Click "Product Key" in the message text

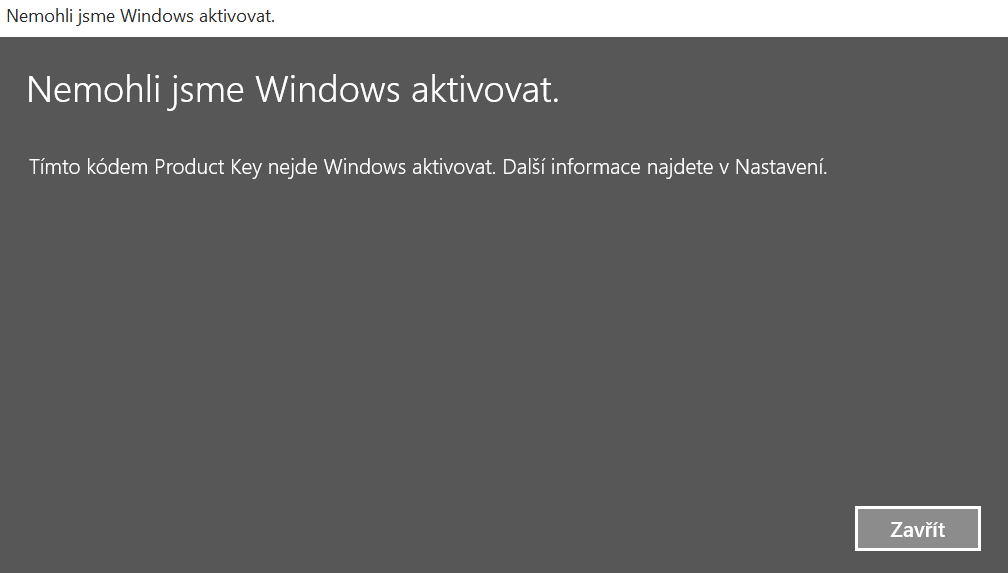click(208, 167)
